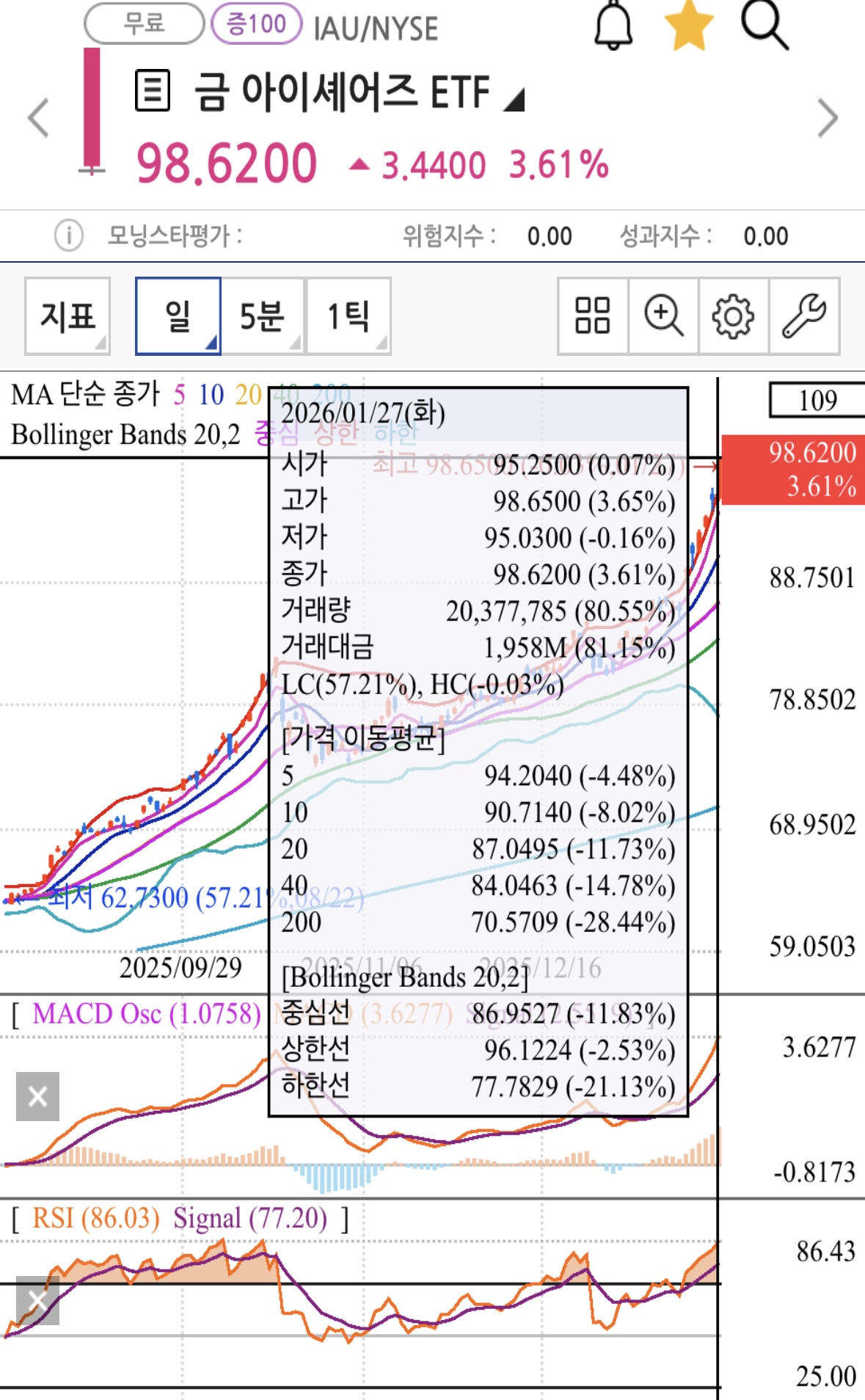Screen dimensions: 865x1400
Task: Tap the notification bell icon
Action: (613, 26)
